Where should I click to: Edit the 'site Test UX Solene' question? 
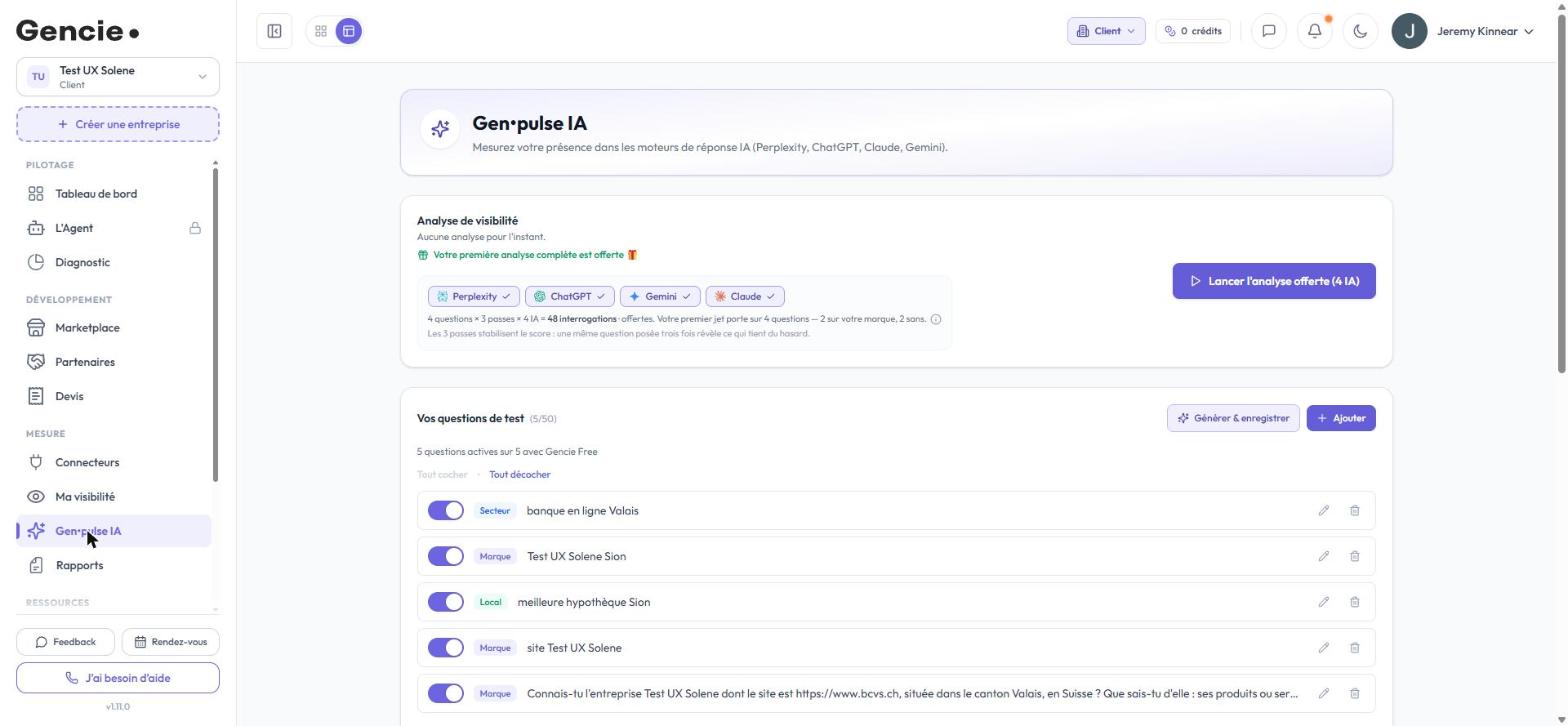tap(1323, 648)
